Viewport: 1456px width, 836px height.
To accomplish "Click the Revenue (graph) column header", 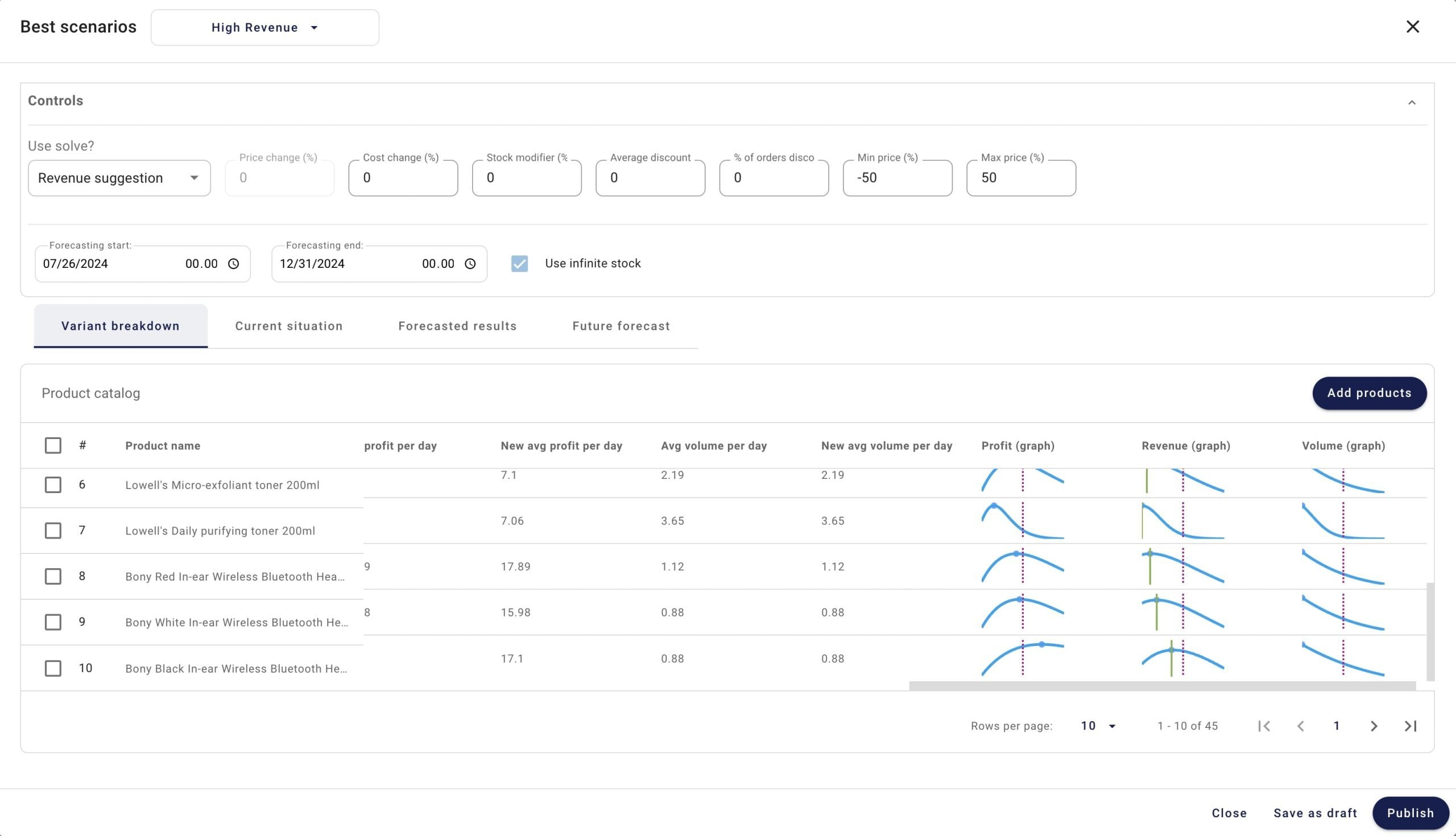I will [x=1186, y=446].
